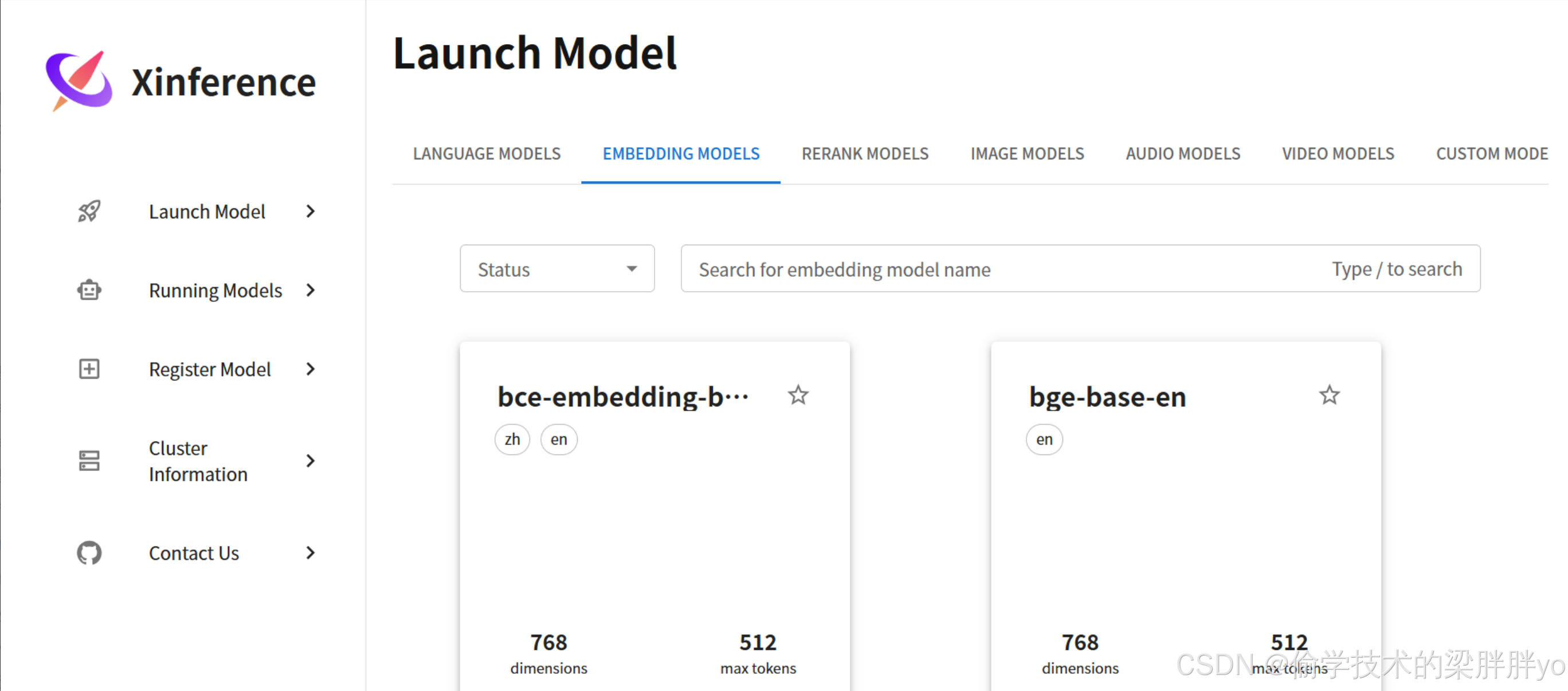Open the Video Models tab
This screenshot has width=1568, height=691.
click(x=1338, y=154)
